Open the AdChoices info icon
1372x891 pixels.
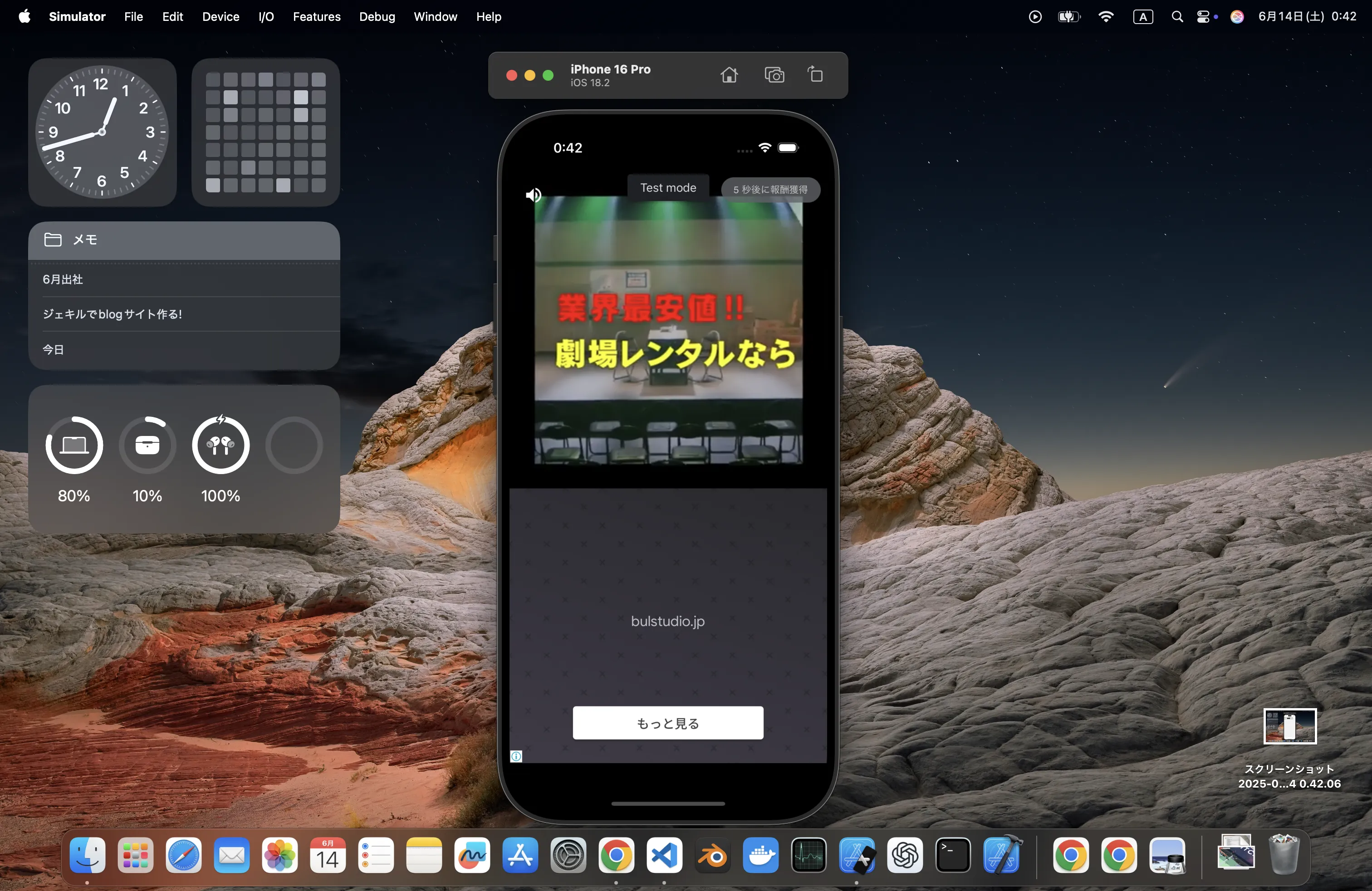[x=516, y=756]
